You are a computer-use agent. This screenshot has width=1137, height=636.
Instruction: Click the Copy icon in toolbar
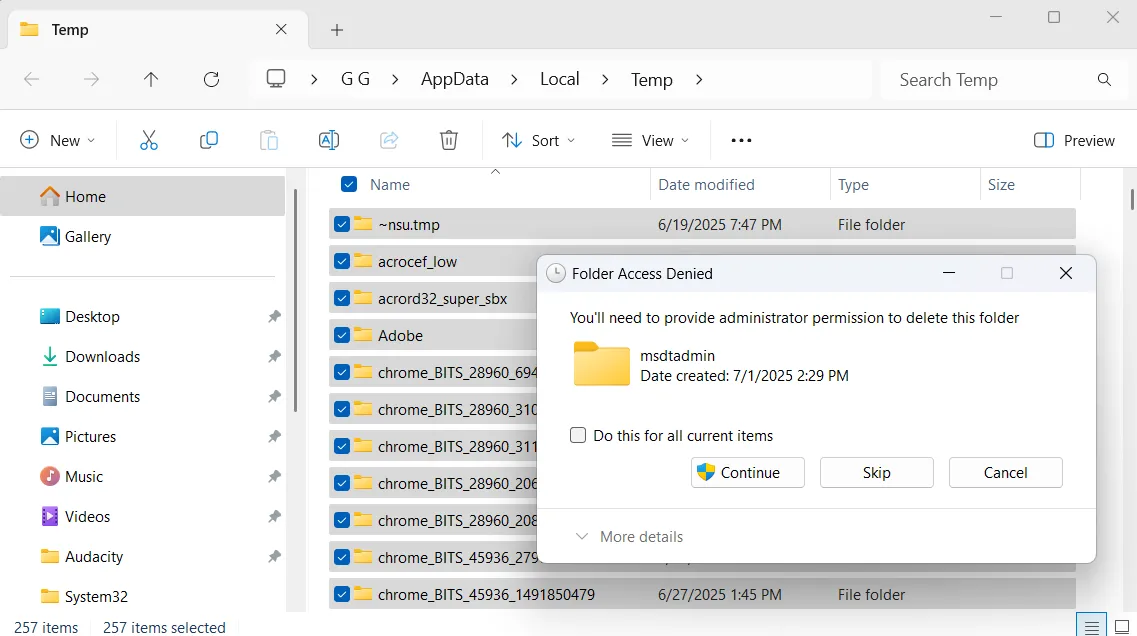[x=209, y=141]
